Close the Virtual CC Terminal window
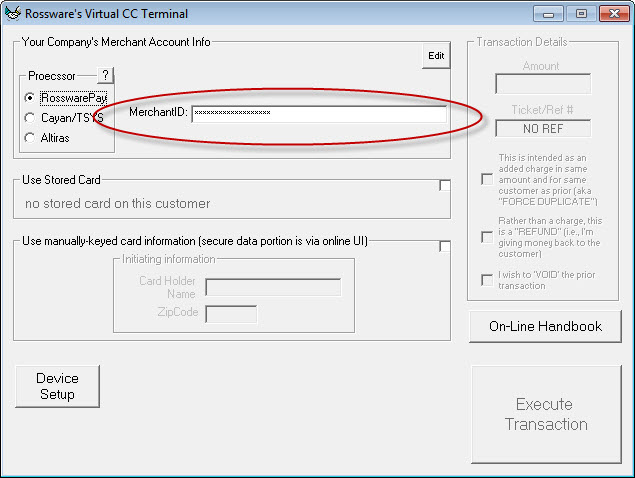635x478 pixels. pyautogui.click(x=611, y=14)
